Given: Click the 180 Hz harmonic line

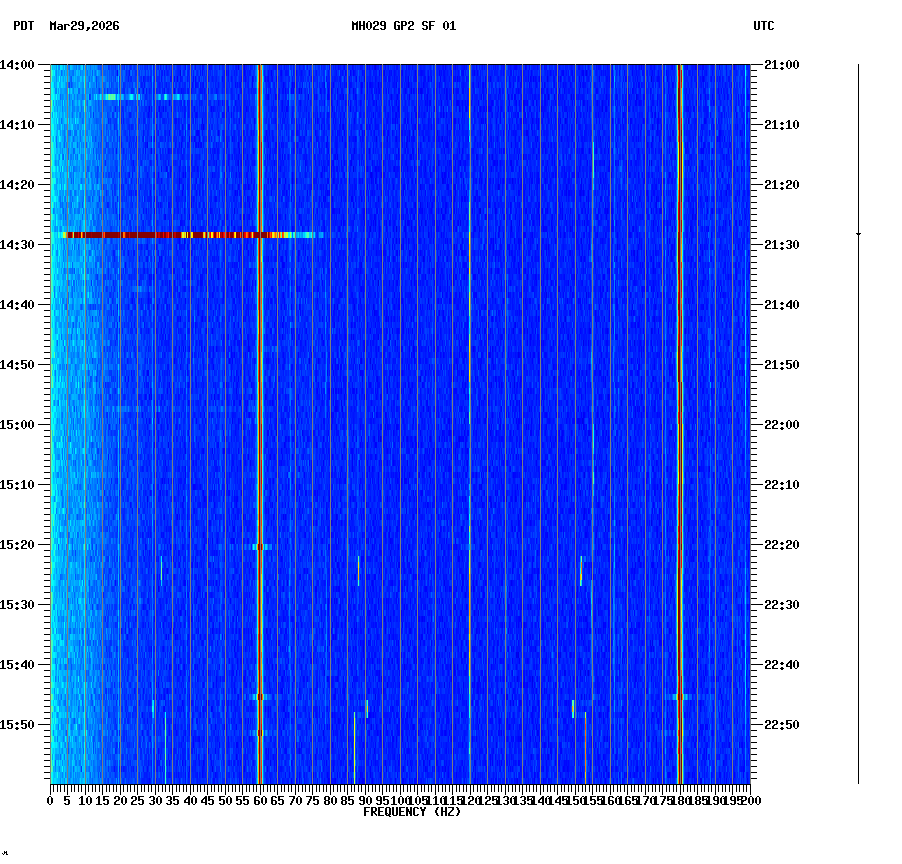Looking at the screenshot, I should coord(679,400).
